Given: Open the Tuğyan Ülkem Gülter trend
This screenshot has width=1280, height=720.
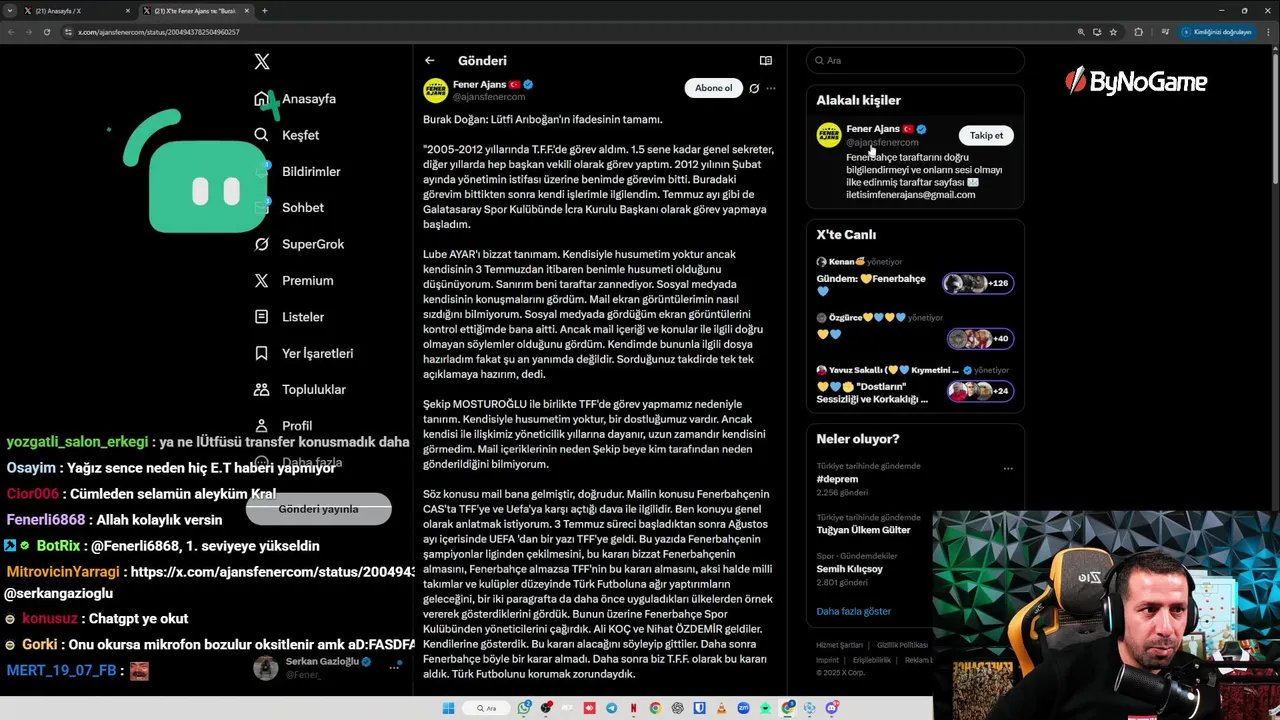Looking at the screenshot, I should (863, 530).
